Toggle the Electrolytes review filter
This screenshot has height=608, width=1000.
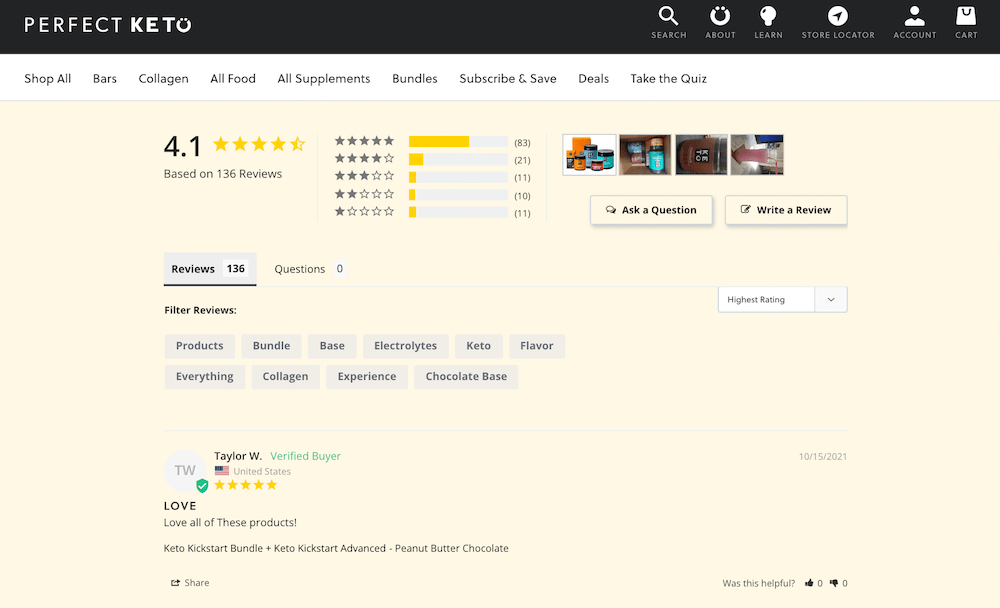point(406,346)
